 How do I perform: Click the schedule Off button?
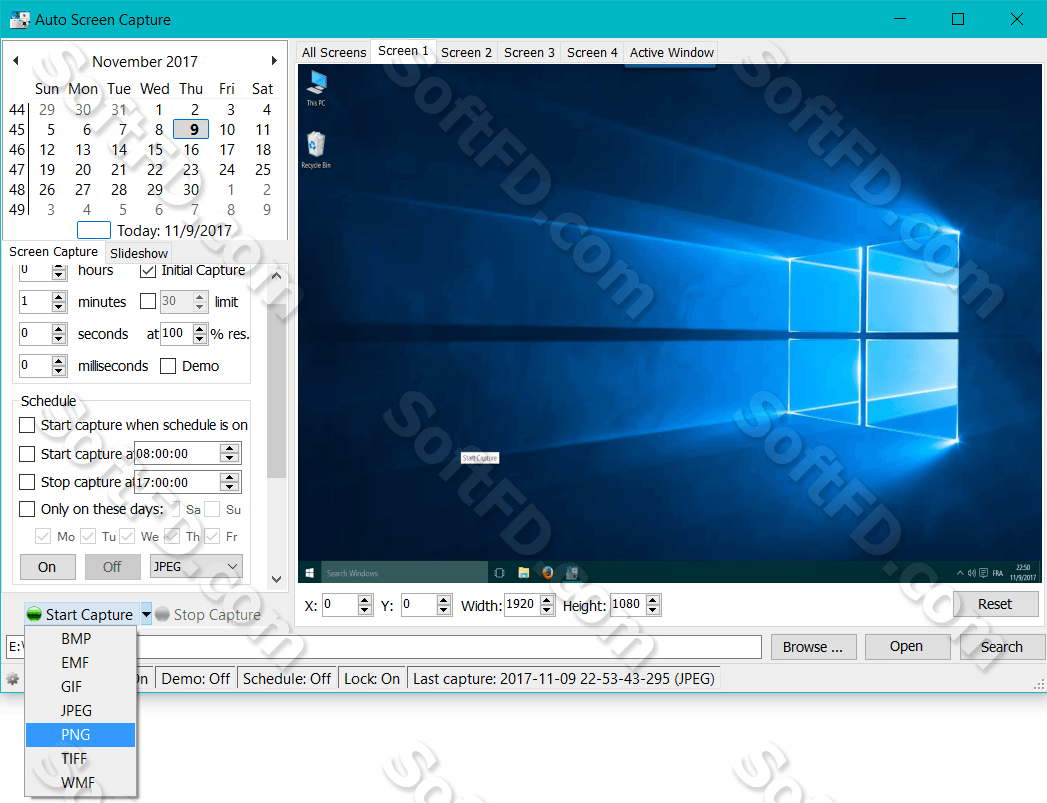click(112, 567)
